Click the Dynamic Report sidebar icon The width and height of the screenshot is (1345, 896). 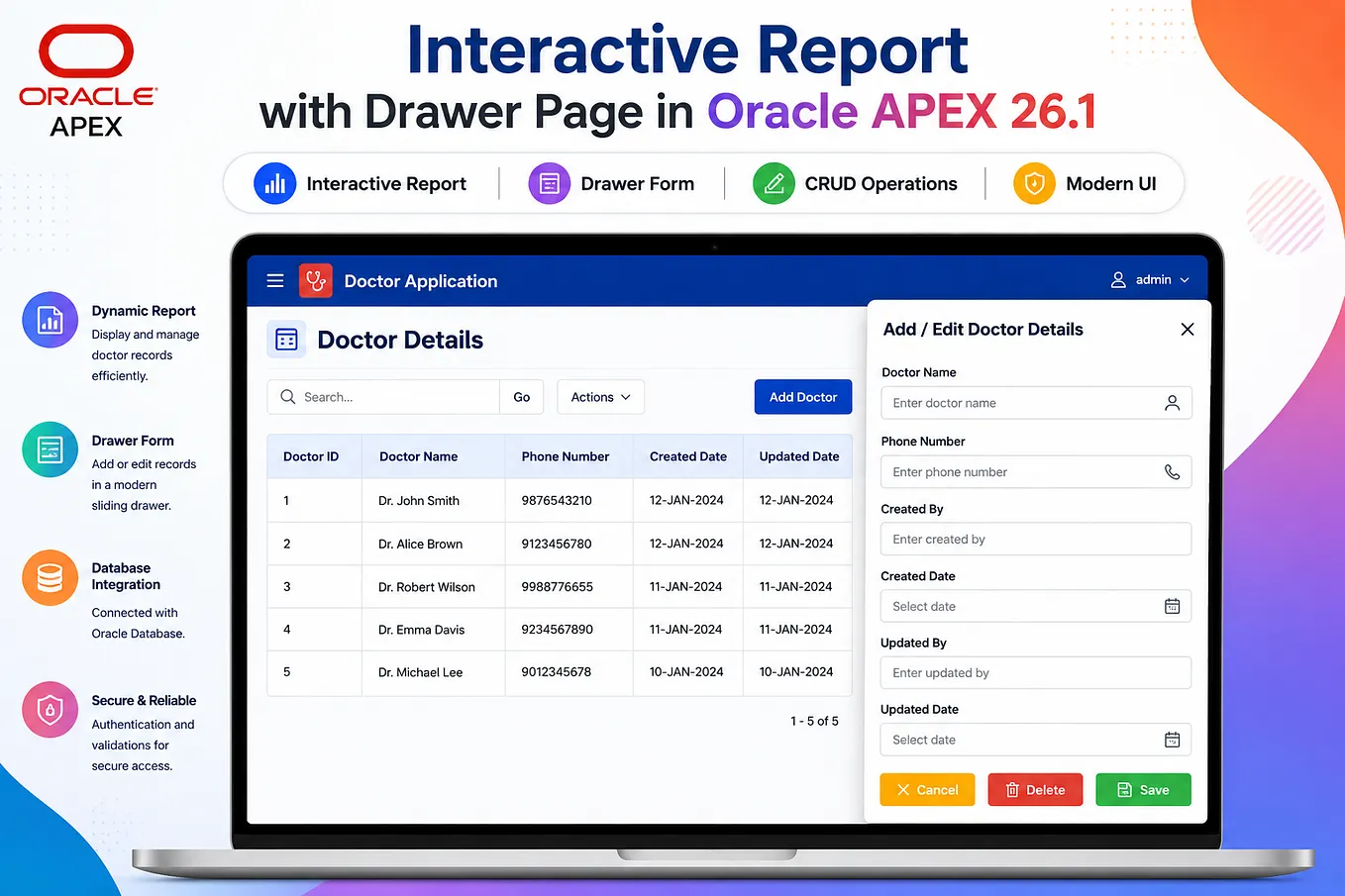click(x=50, y=320)
